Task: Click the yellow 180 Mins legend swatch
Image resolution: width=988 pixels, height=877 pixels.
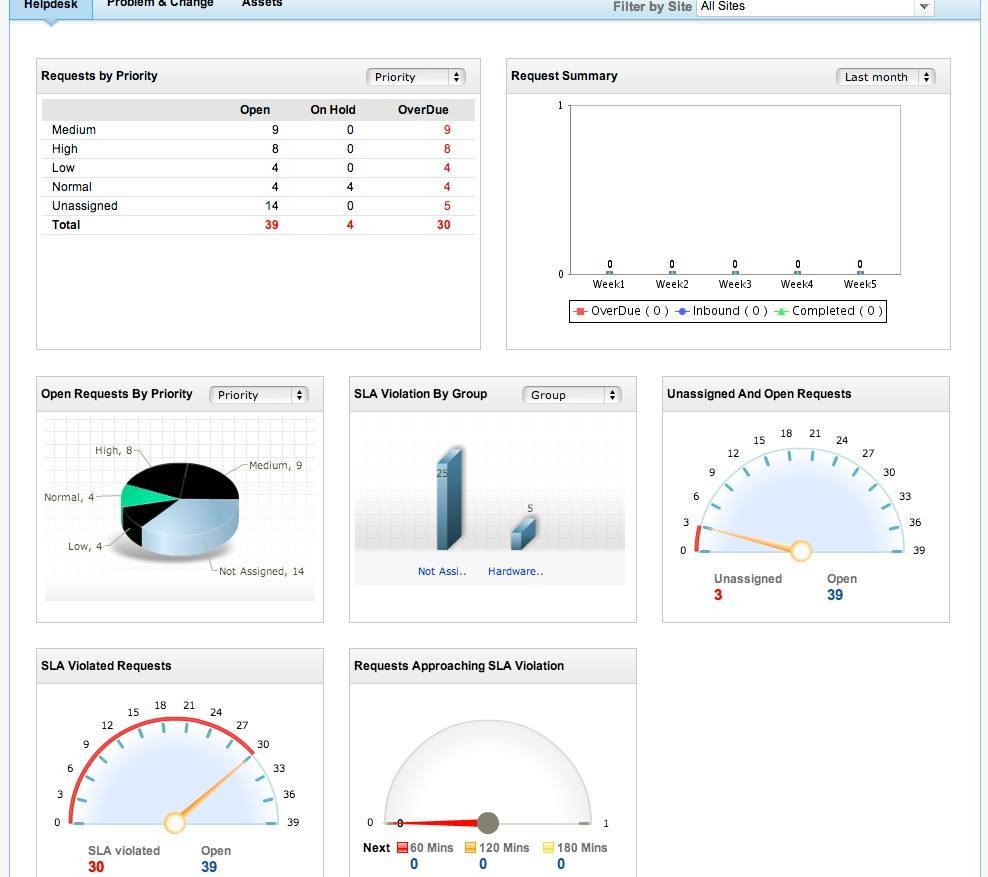Action: [x=548, y=848]
